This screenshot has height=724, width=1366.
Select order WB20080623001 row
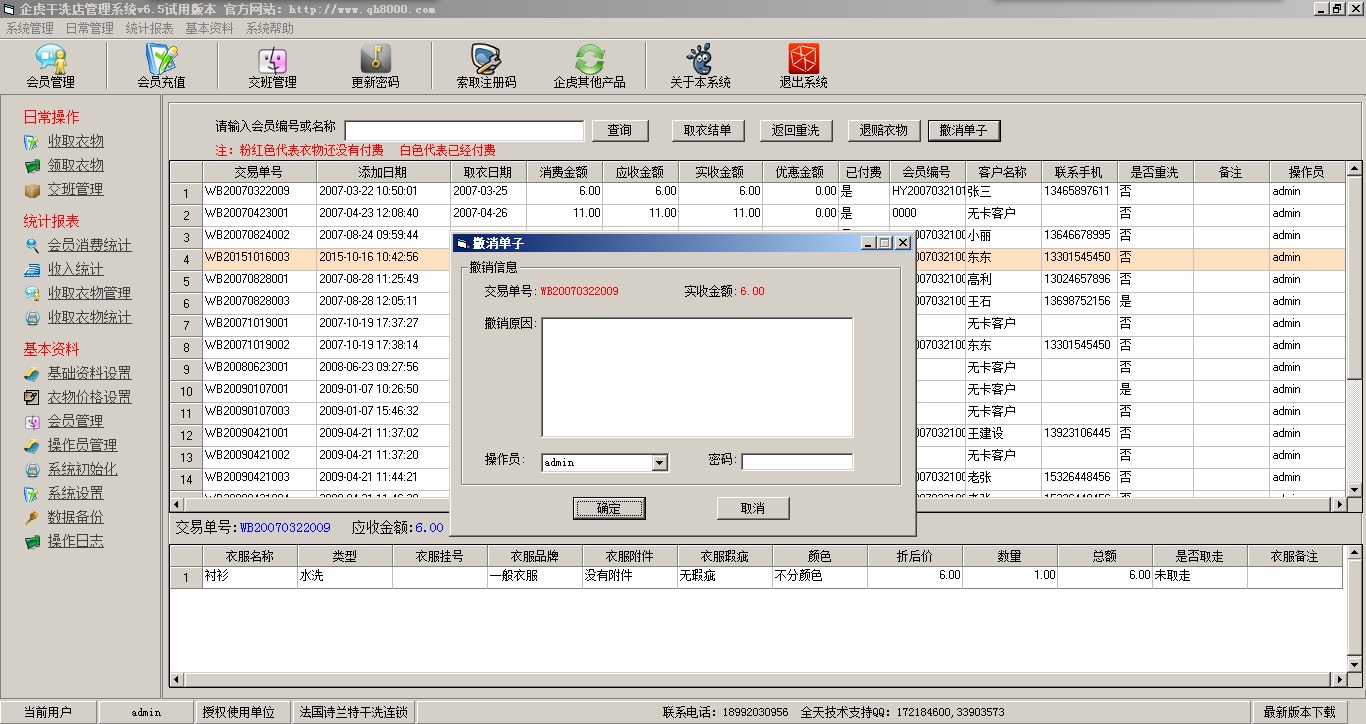click(x=757, y=368)
